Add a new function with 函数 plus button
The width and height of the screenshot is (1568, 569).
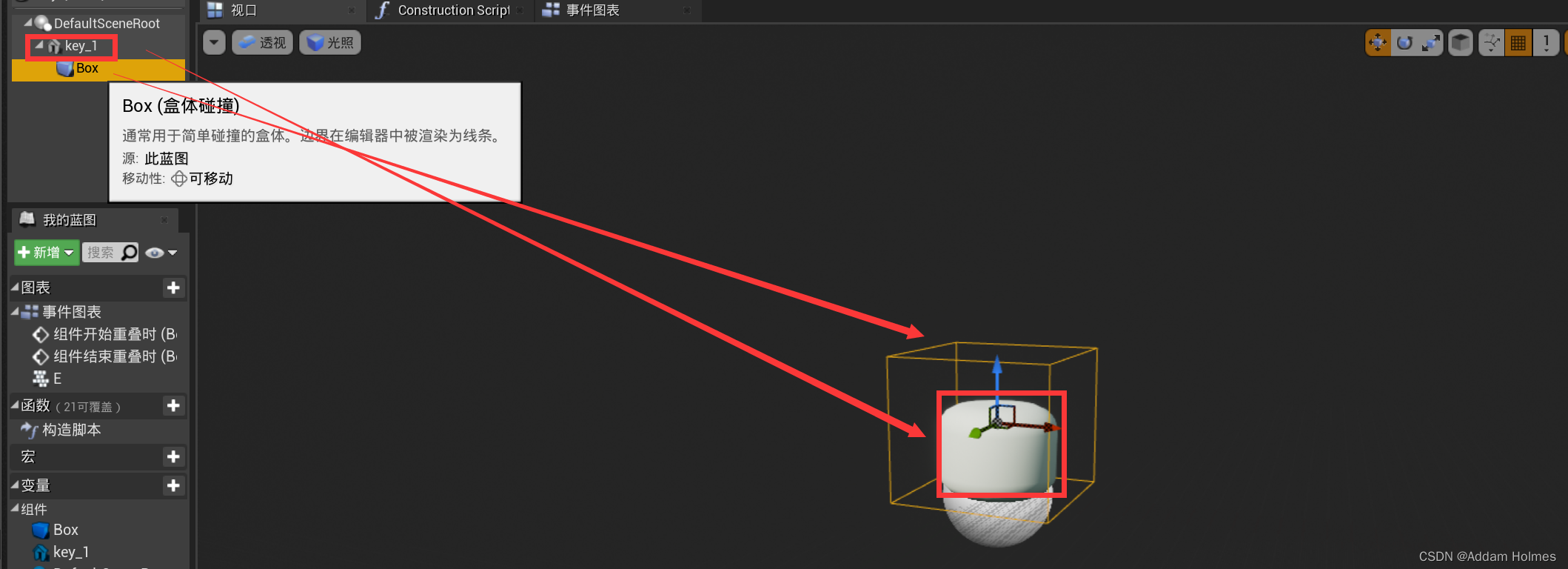click(173, 405)
